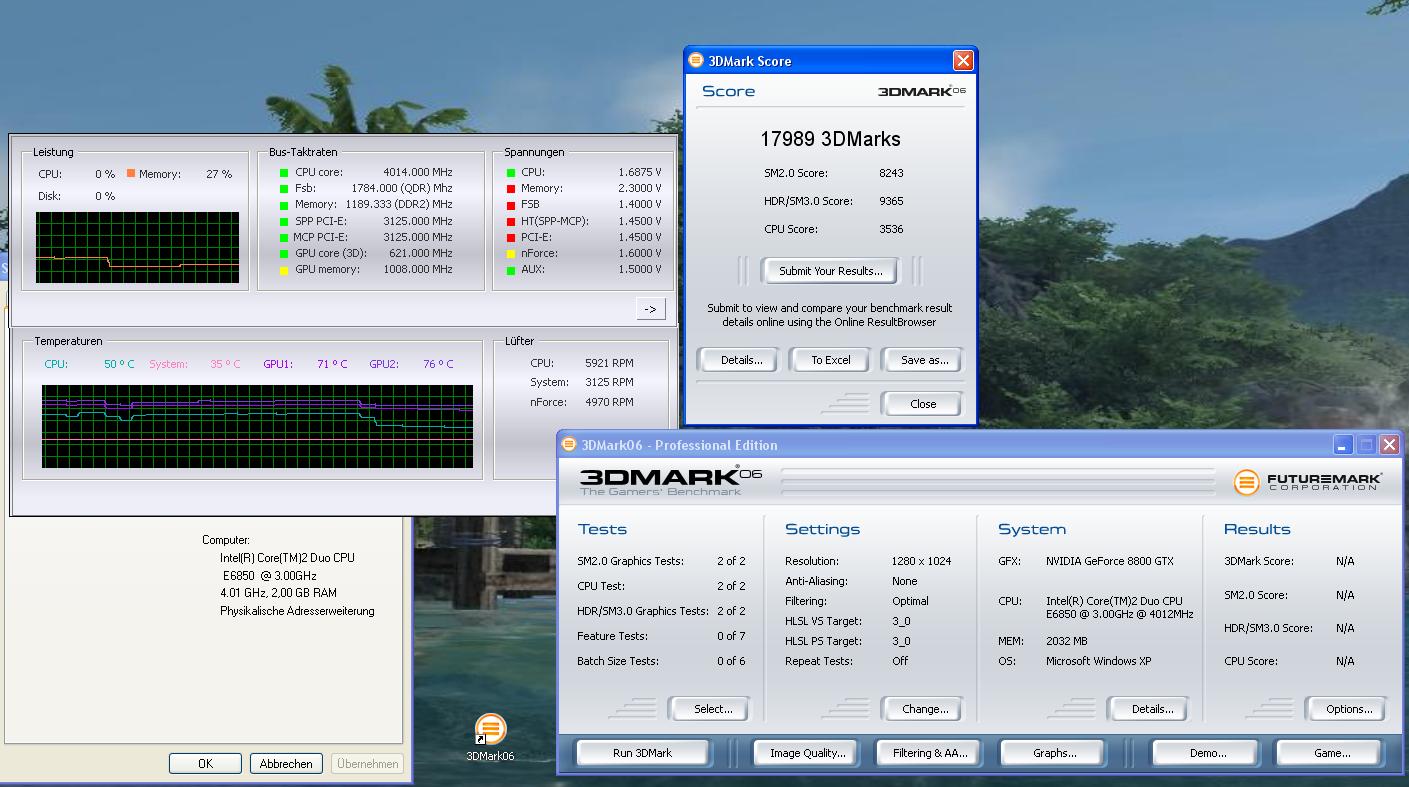The width and height of the screenshot is (1409, 787).
Task: Open Image Quality tool
Action: 807,753
